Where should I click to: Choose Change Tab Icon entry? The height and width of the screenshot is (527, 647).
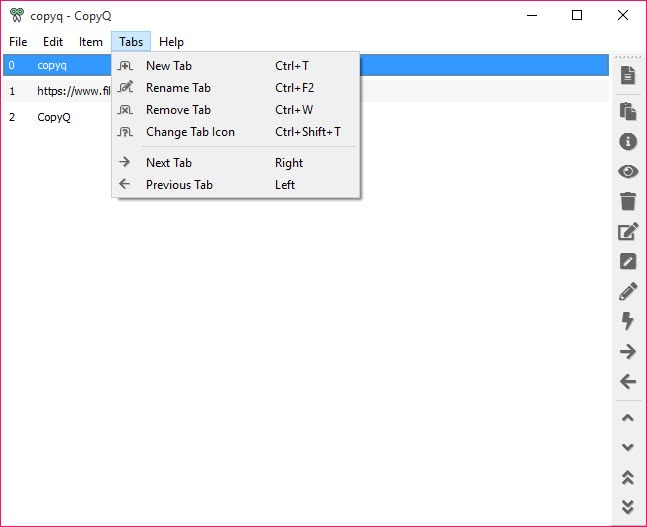[x=236, y=132]
